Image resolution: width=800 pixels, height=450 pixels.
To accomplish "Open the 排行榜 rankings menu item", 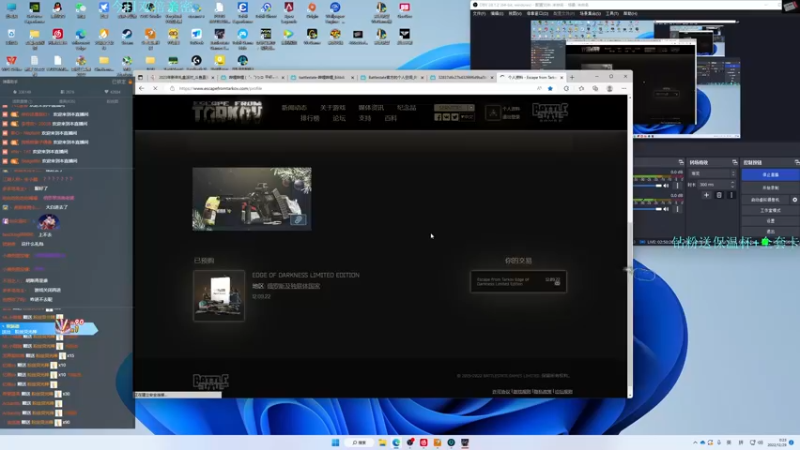I will (310, 118).
